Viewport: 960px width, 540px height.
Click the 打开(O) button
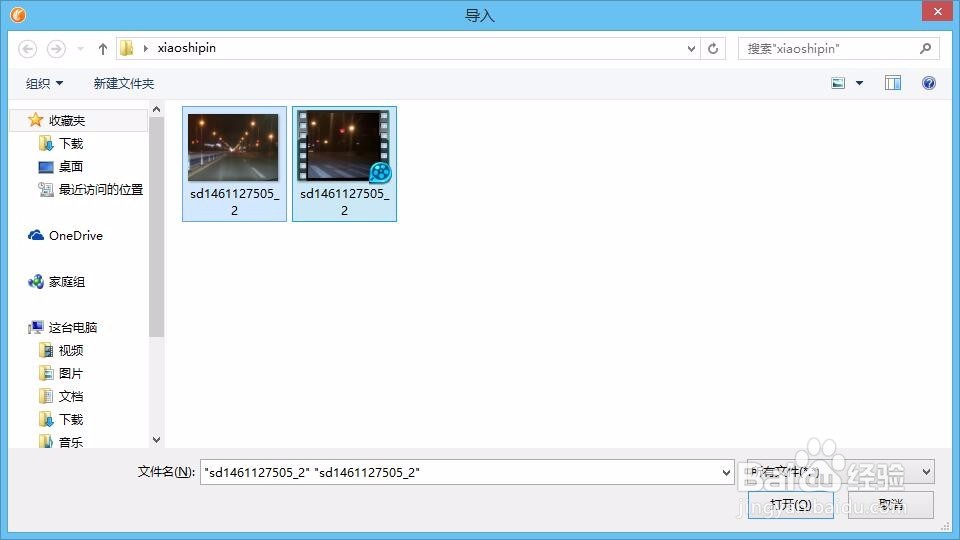790,504
